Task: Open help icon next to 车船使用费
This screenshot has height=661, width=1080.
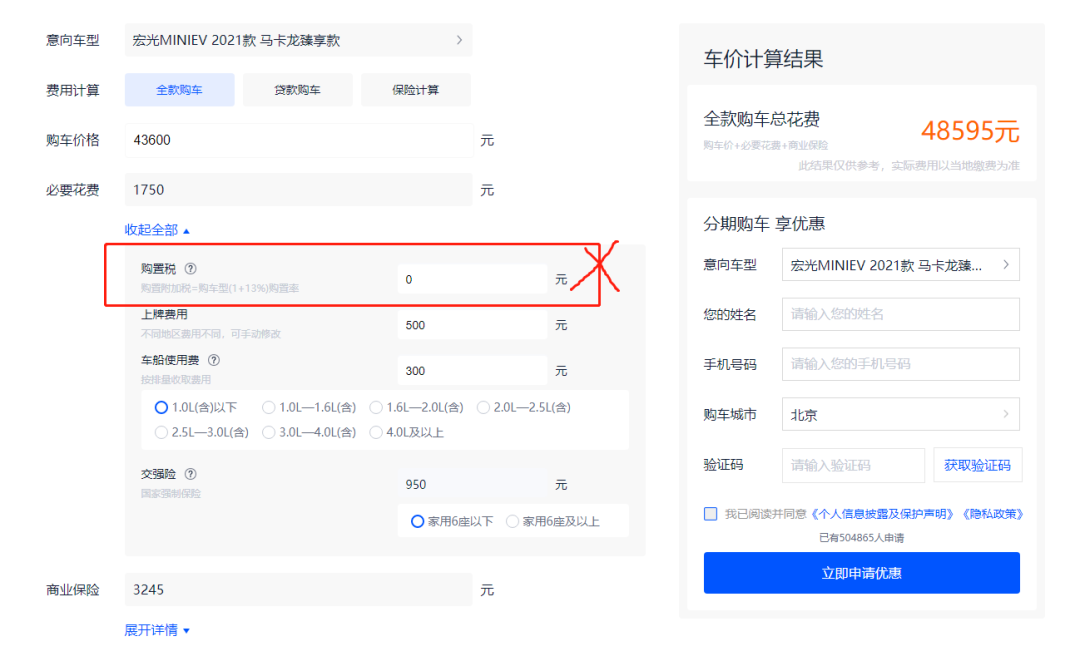Action: 214,360
